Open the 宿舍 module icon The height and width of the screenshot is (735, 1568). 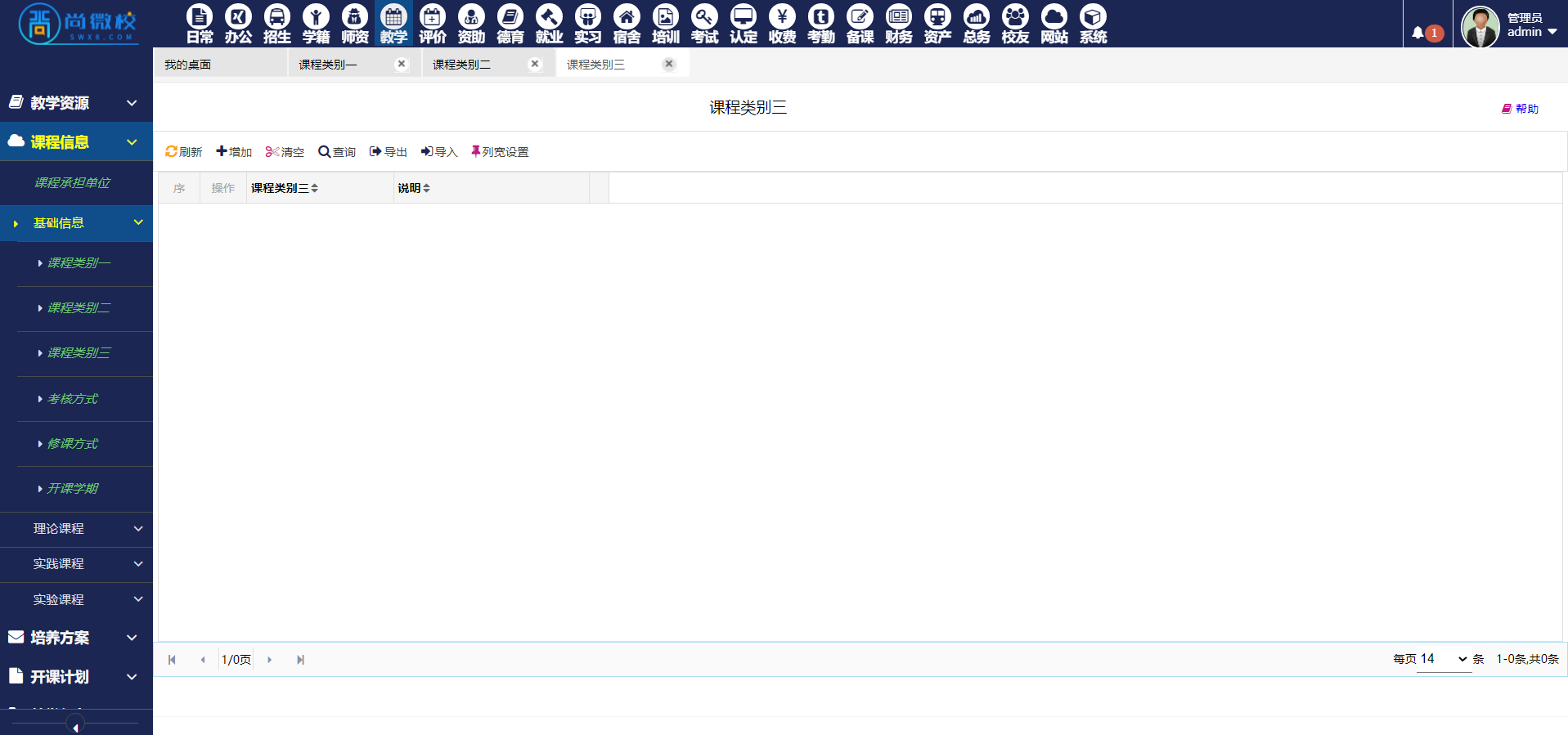point(627,24)
